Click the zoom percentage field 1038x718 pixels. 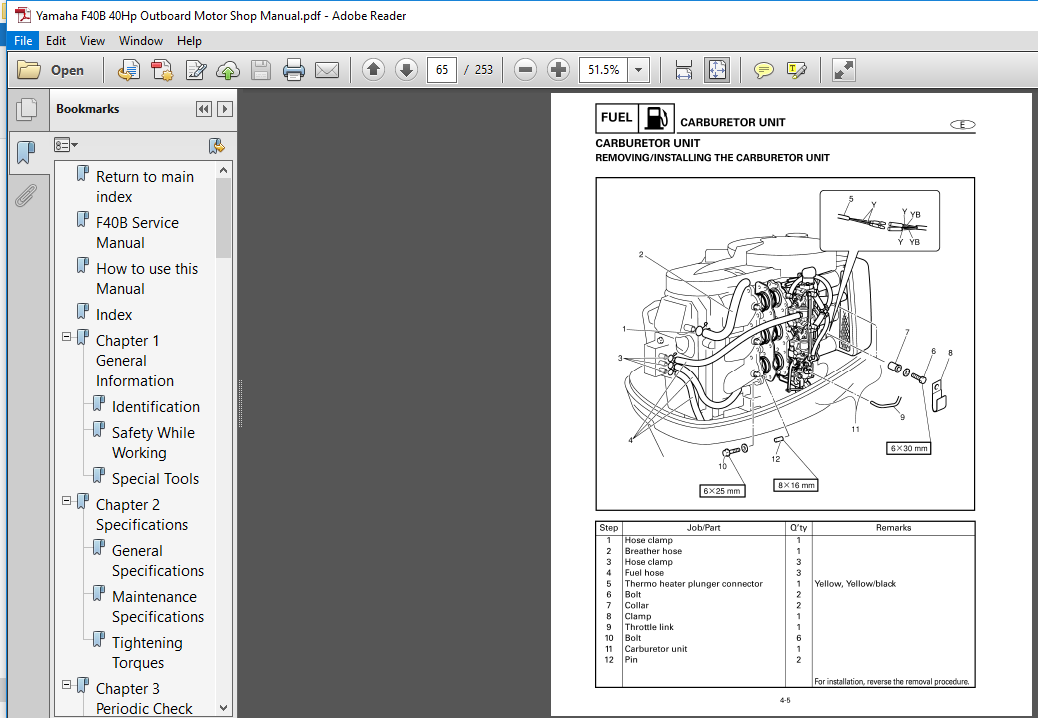604,69
